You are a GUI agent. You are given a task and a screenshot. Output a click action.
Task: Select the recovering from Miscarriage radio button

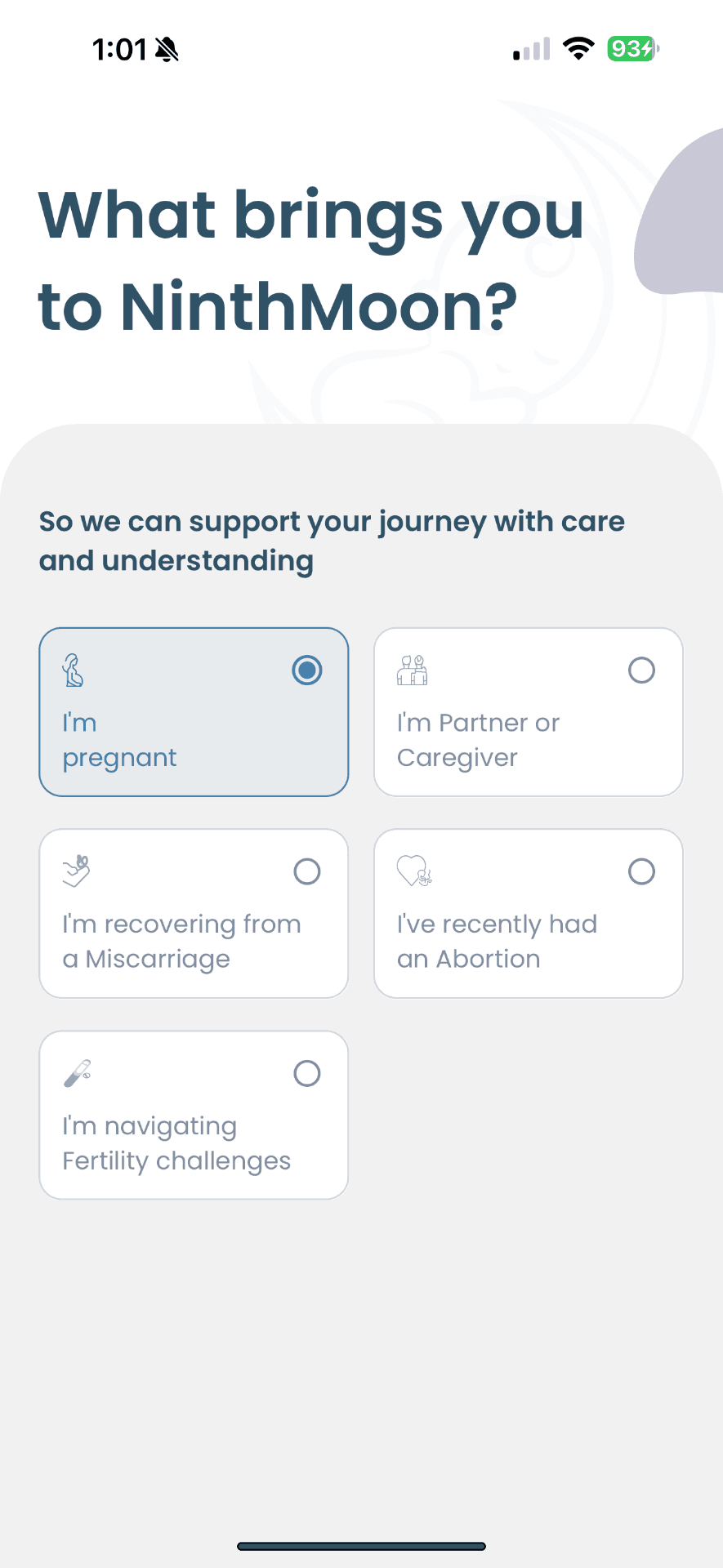tap(307, 872)
